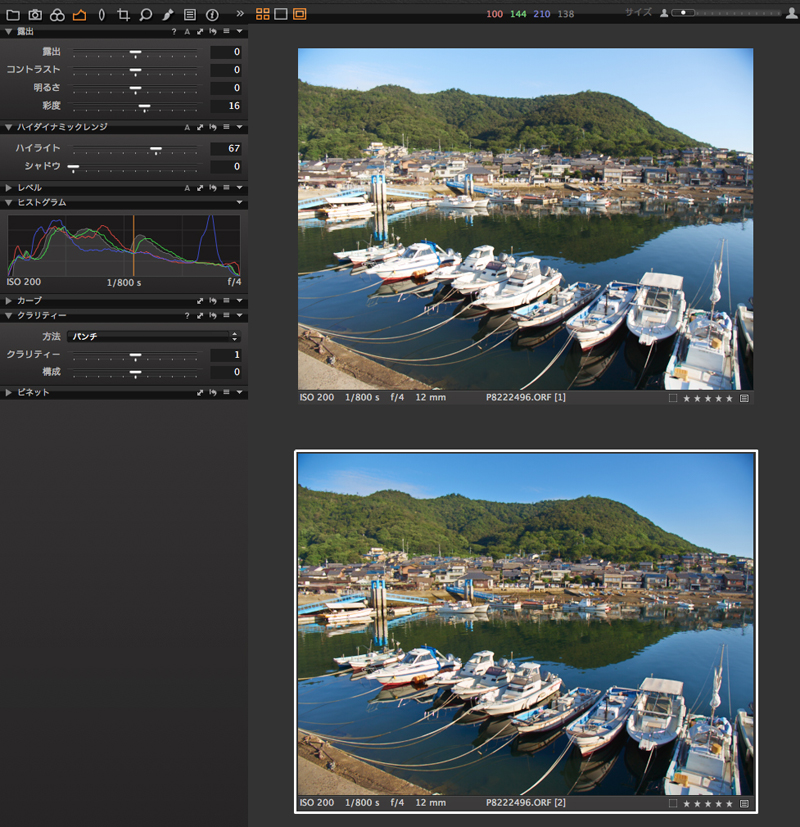
Task: Open the Library folder tool tab
Action: [x=13, y=15]
